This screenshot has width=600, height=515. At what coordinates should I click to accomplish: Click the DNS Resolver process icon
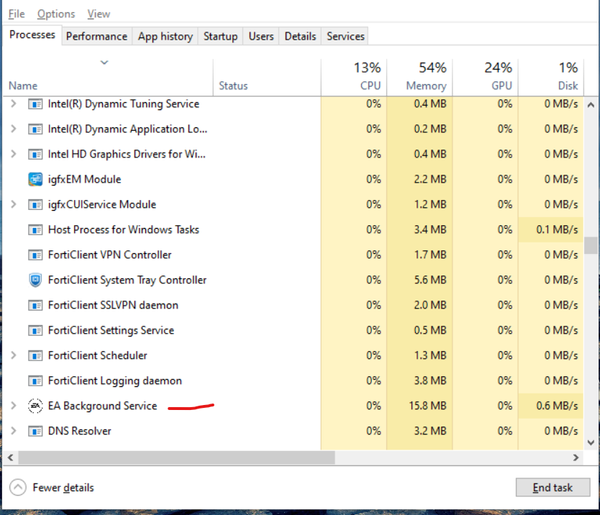[x=35, y=431]
